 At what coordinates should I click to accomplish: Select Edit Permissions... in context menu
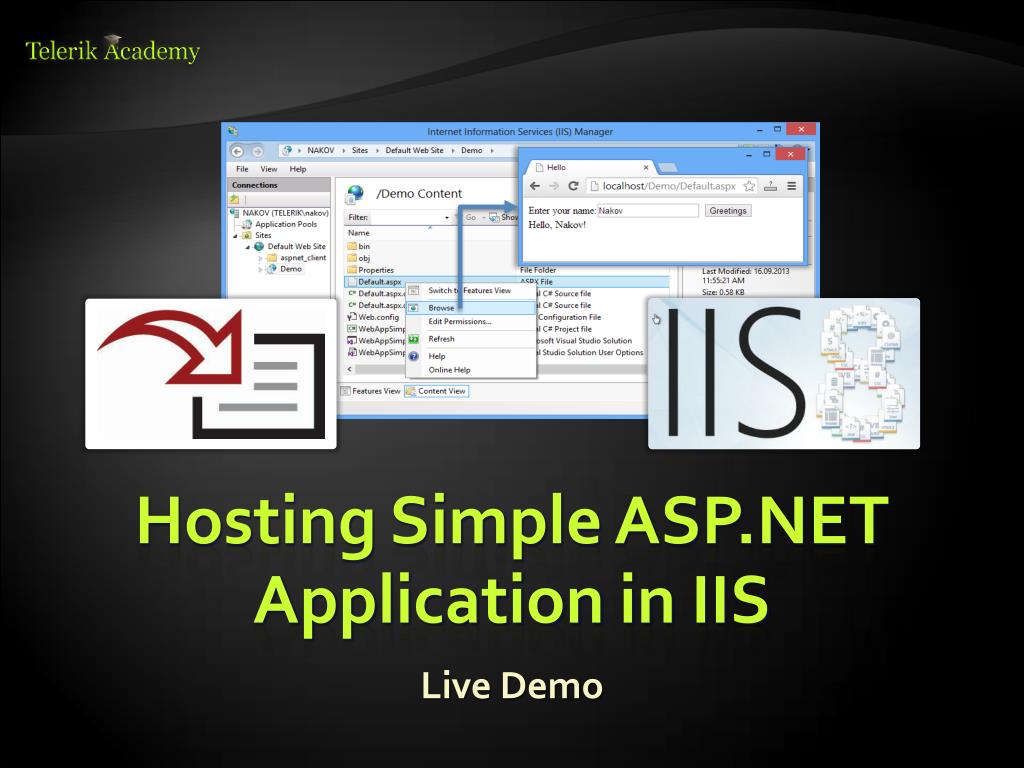pyautogui.click(x=470, y=321)
